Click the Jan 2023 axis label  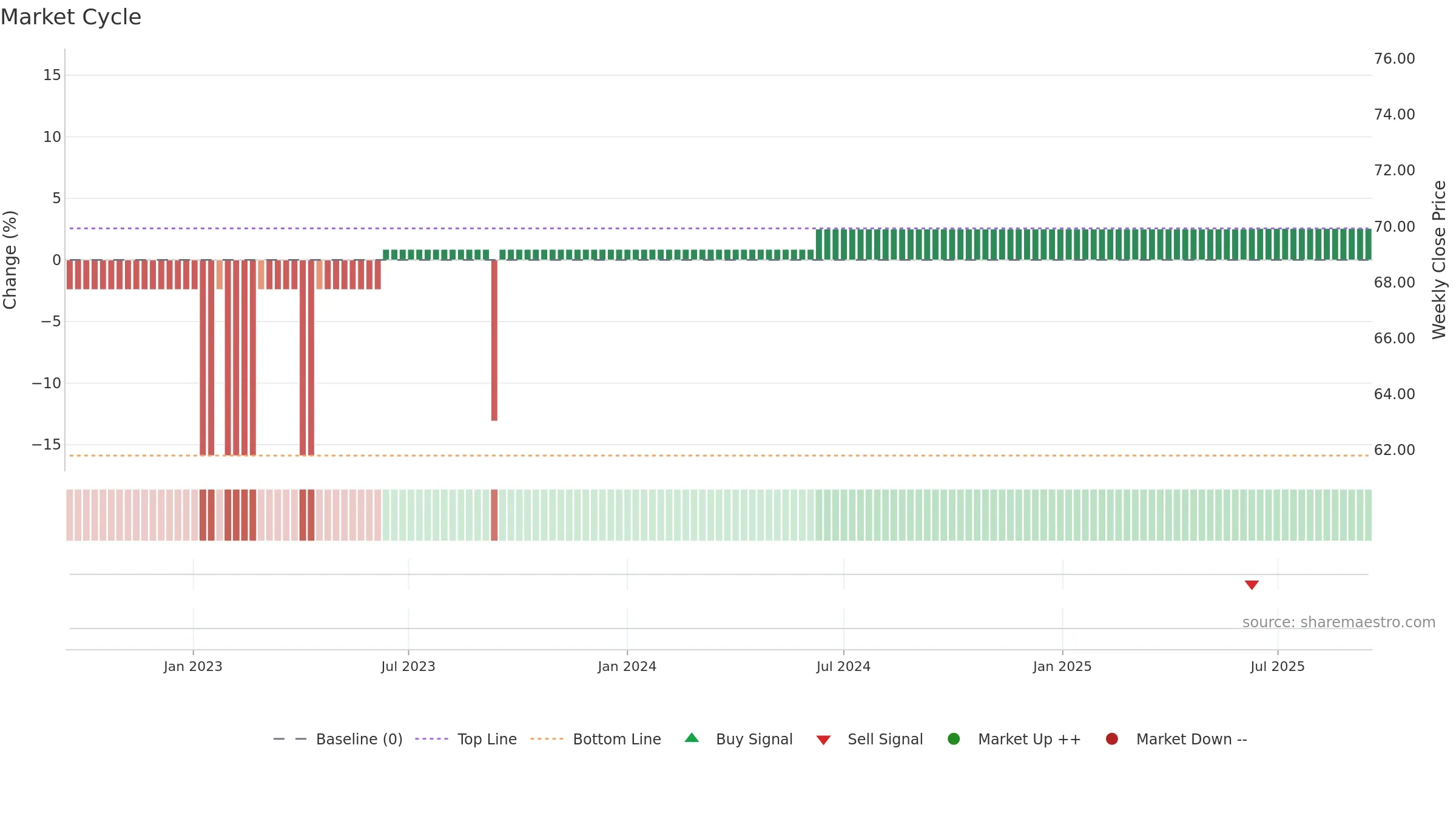193,667
